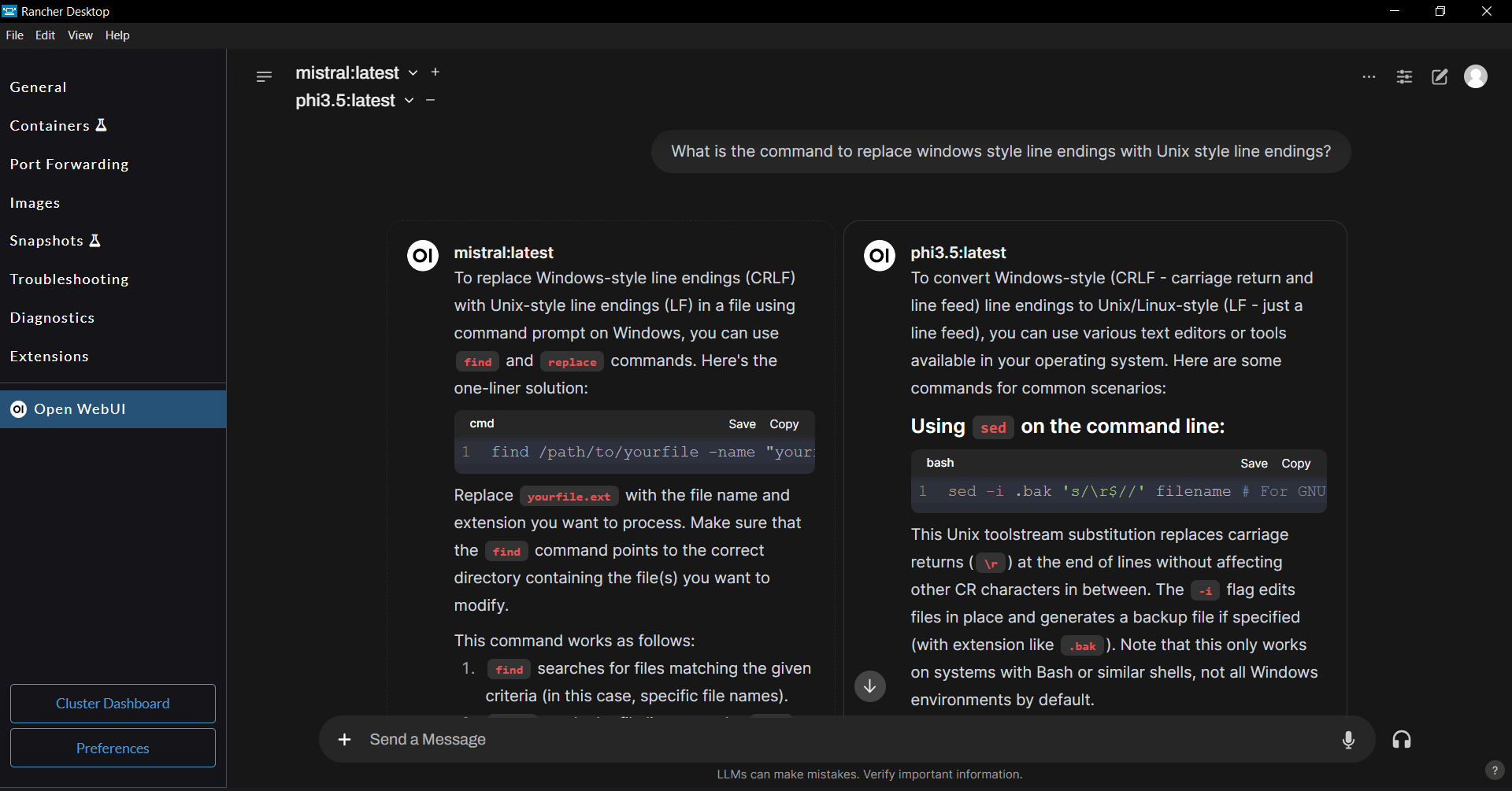
Task: Click the .bak inline code tag
Action: pyautogui.click(x=1082, y=646)
